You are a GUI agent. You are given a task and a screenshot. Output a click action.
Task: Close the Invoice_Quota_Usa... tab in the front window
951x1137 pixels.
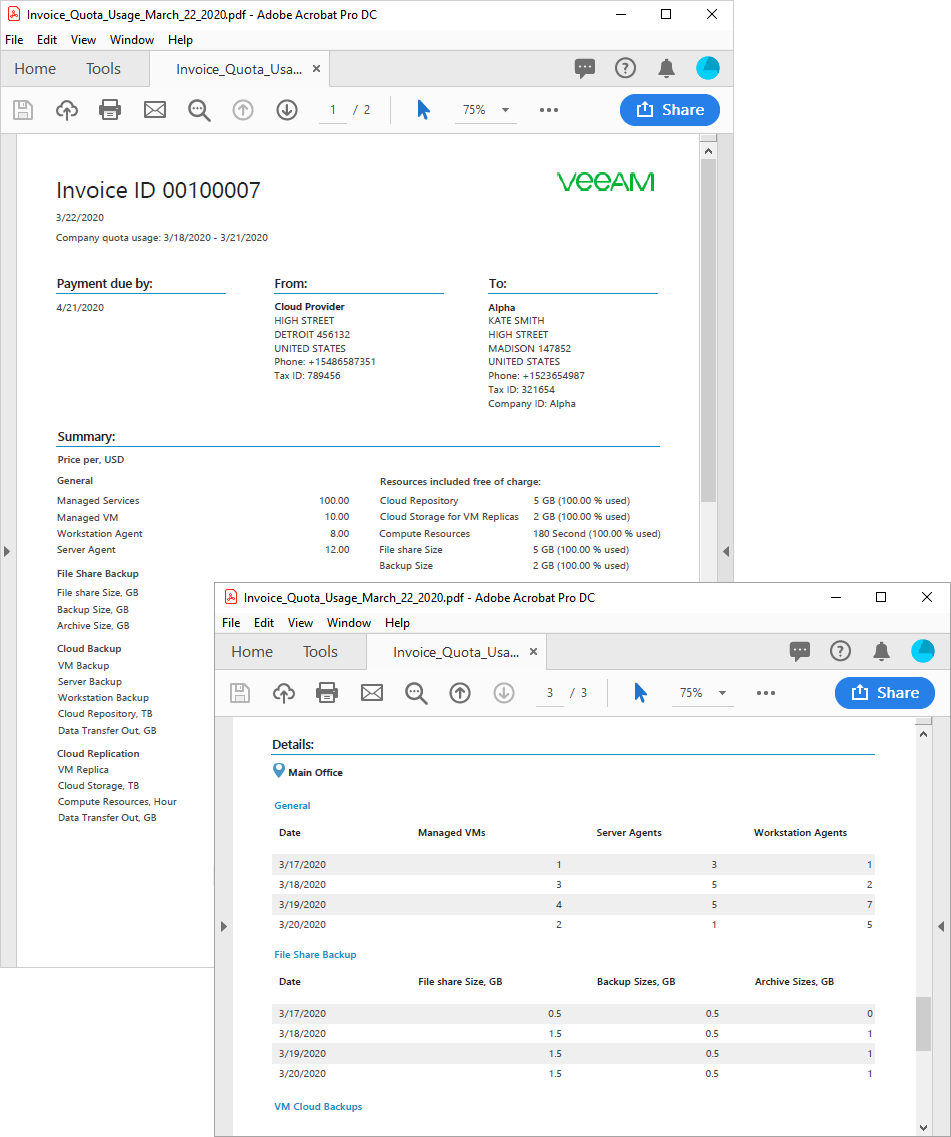coord(533,652)
